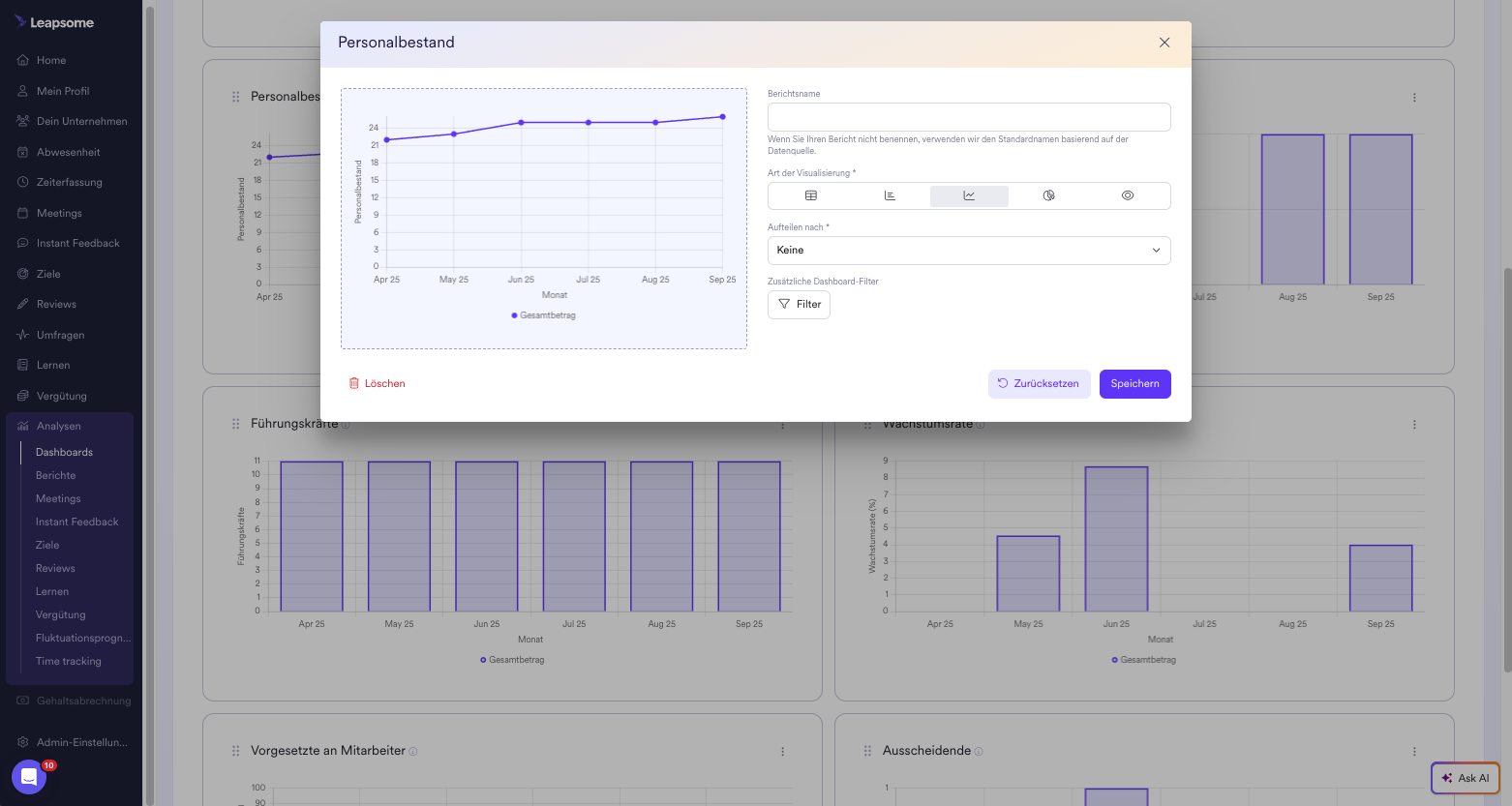The image size is (1512, 806).
Task: Go to Zeiterfassung in sidebar
Action: click(69, 182)
